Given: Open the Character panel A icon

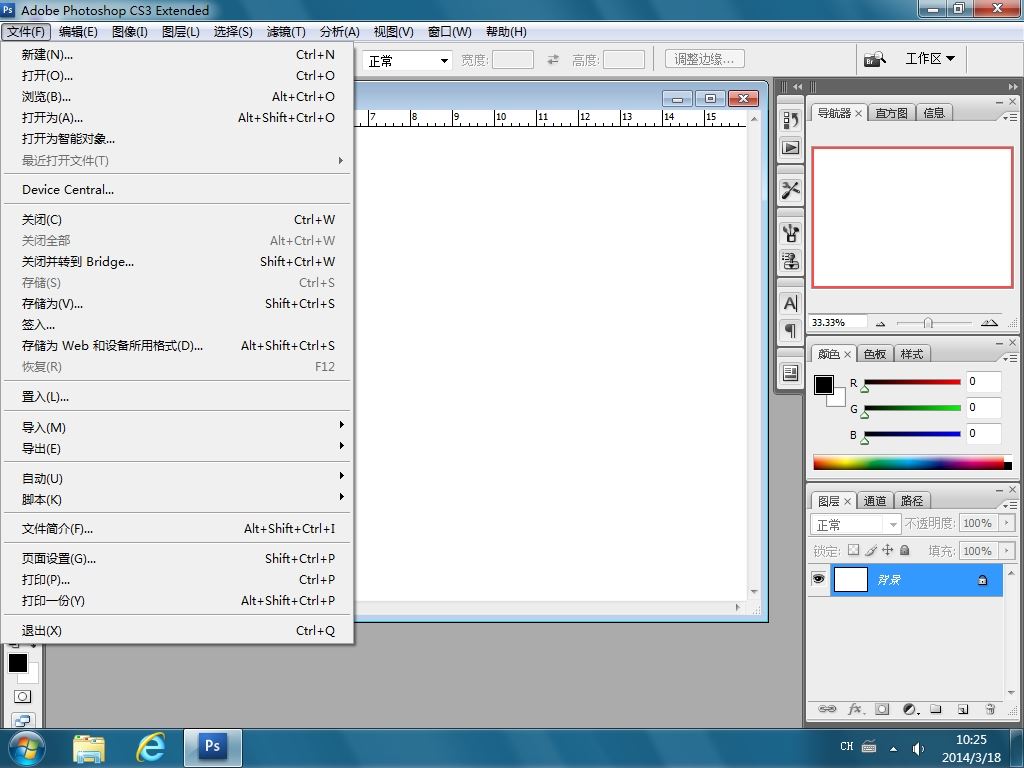Looking at the screenshot, I should coord(790,303).
